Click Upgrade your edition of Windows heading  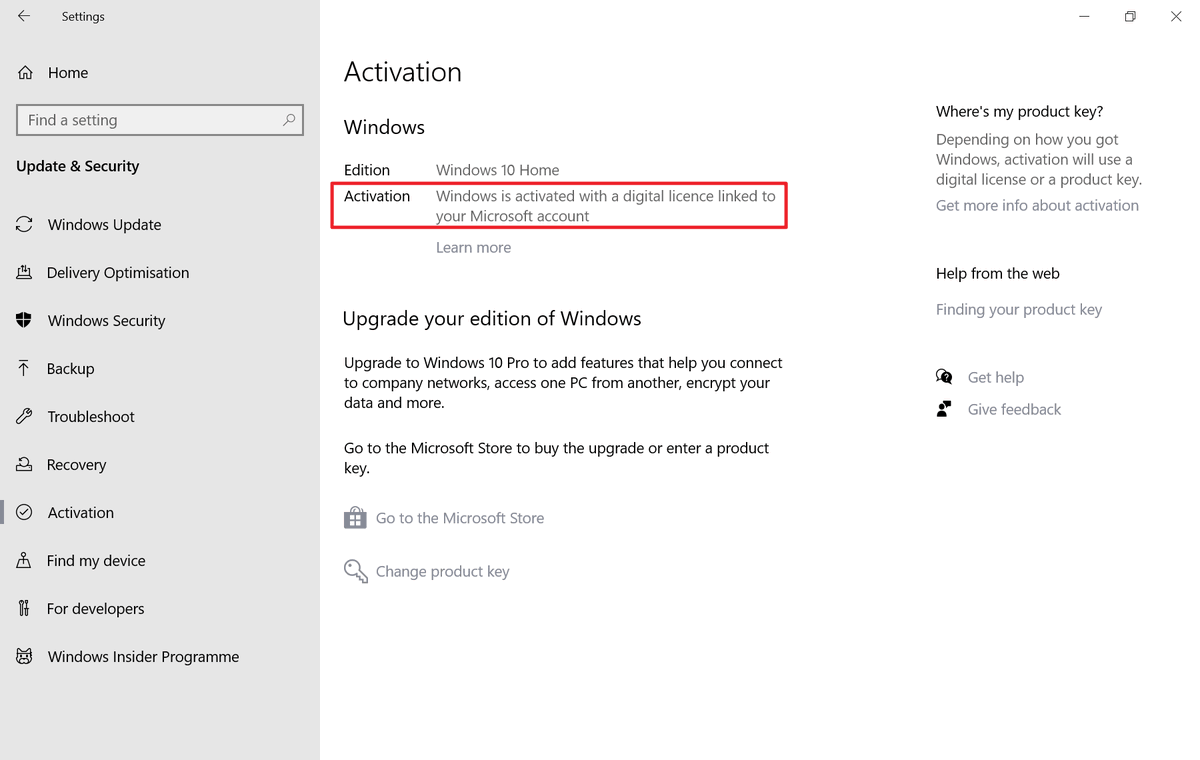pyautogui.click(x=492, y=319)
